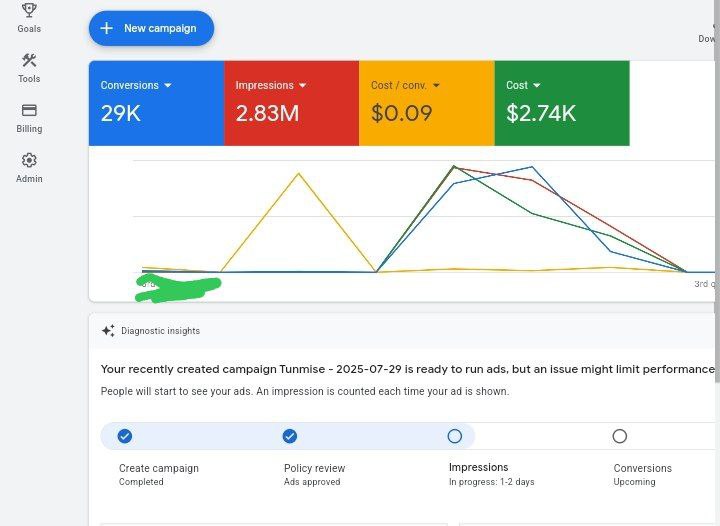The image size is (720, 526).
Task: Open Billing card icon in sidebar
Action: tap(29, 110)
